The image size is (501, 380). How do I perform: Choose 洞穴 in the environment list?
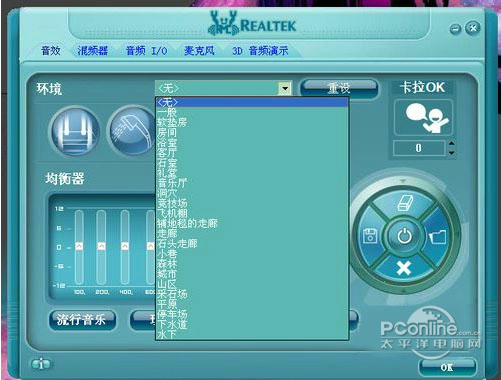(x=252, y=193)
